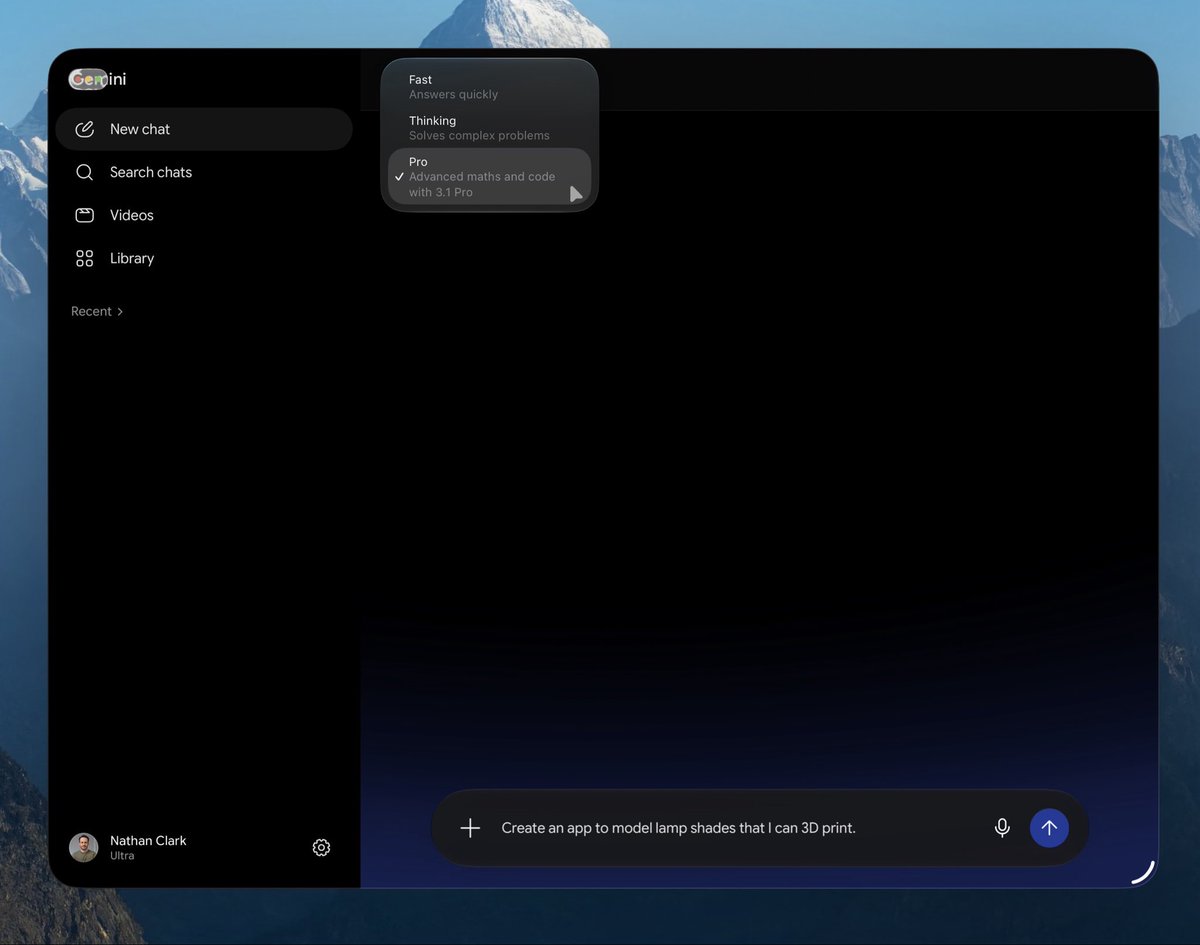This screenshot has width=1200, height=945.
Task: Click the magnifier icon beside Search chats
Action: [x=85, y=172]
